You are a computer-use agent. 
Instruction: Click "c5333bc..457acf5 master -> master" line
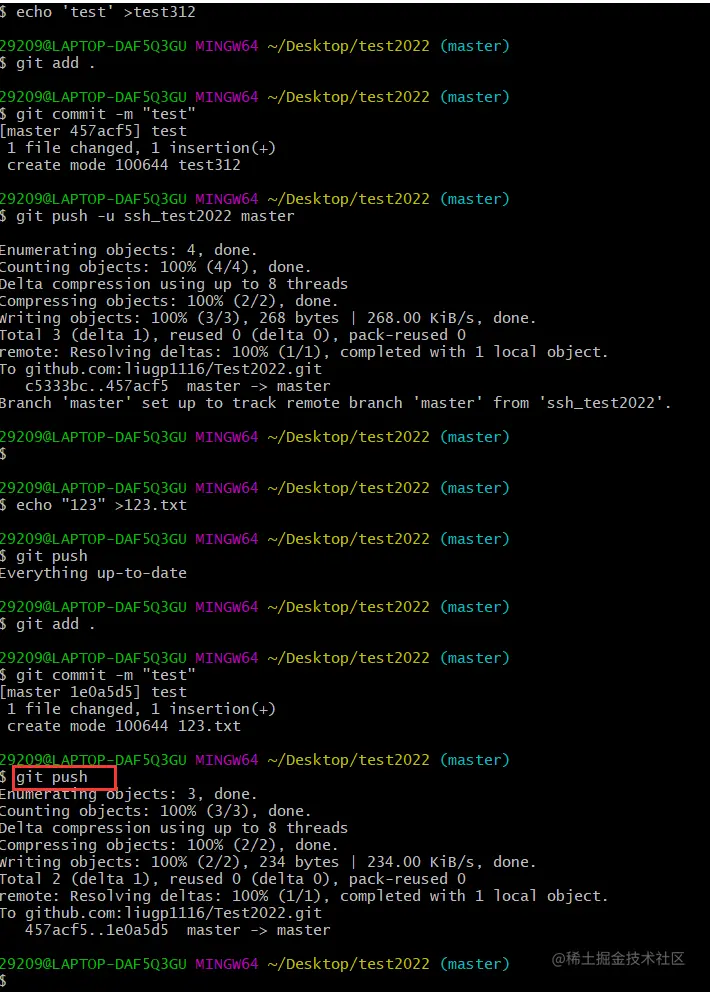coord(178,386)
